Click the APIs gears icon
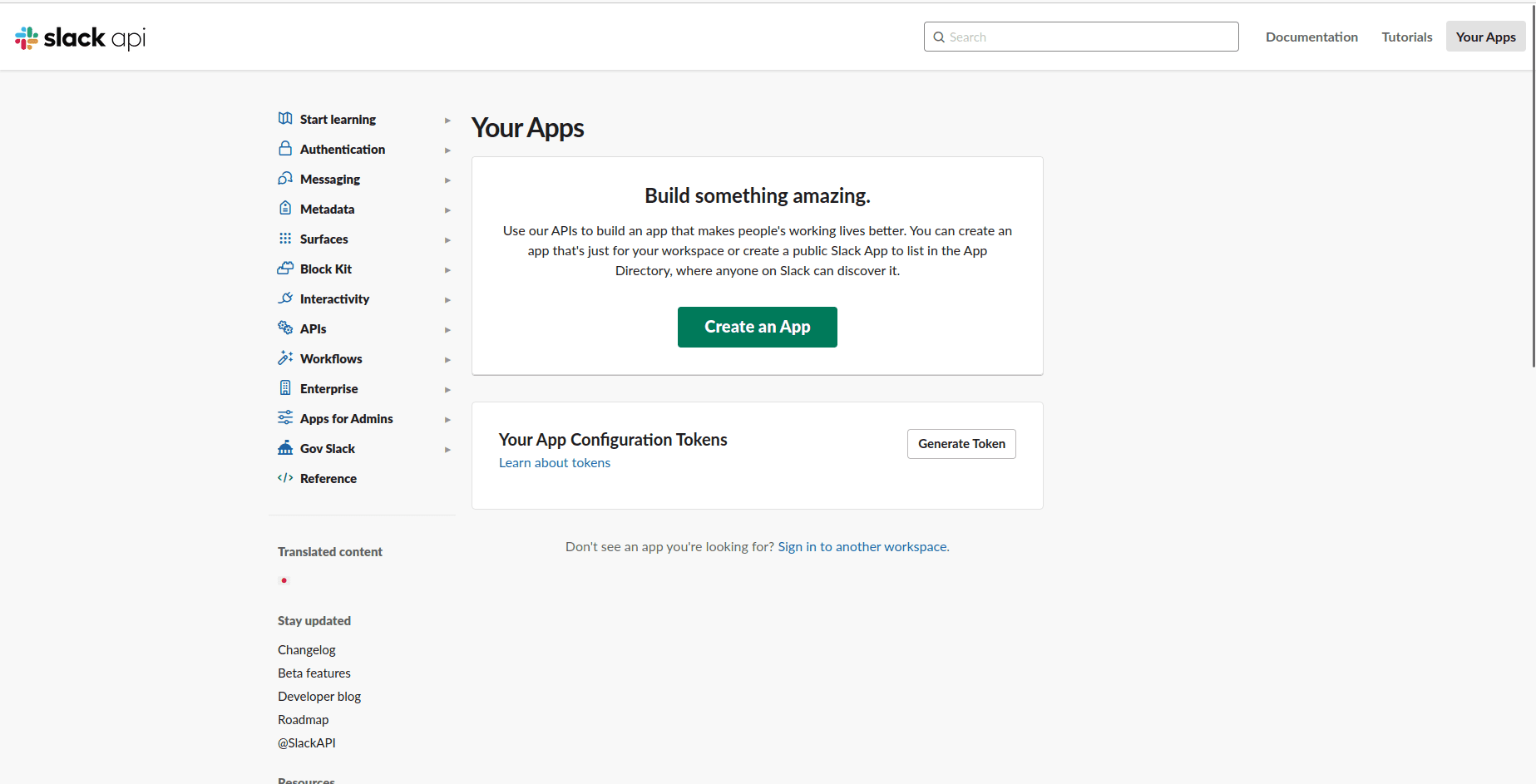Screen dimensions: 1536x784 pos(285,328)
